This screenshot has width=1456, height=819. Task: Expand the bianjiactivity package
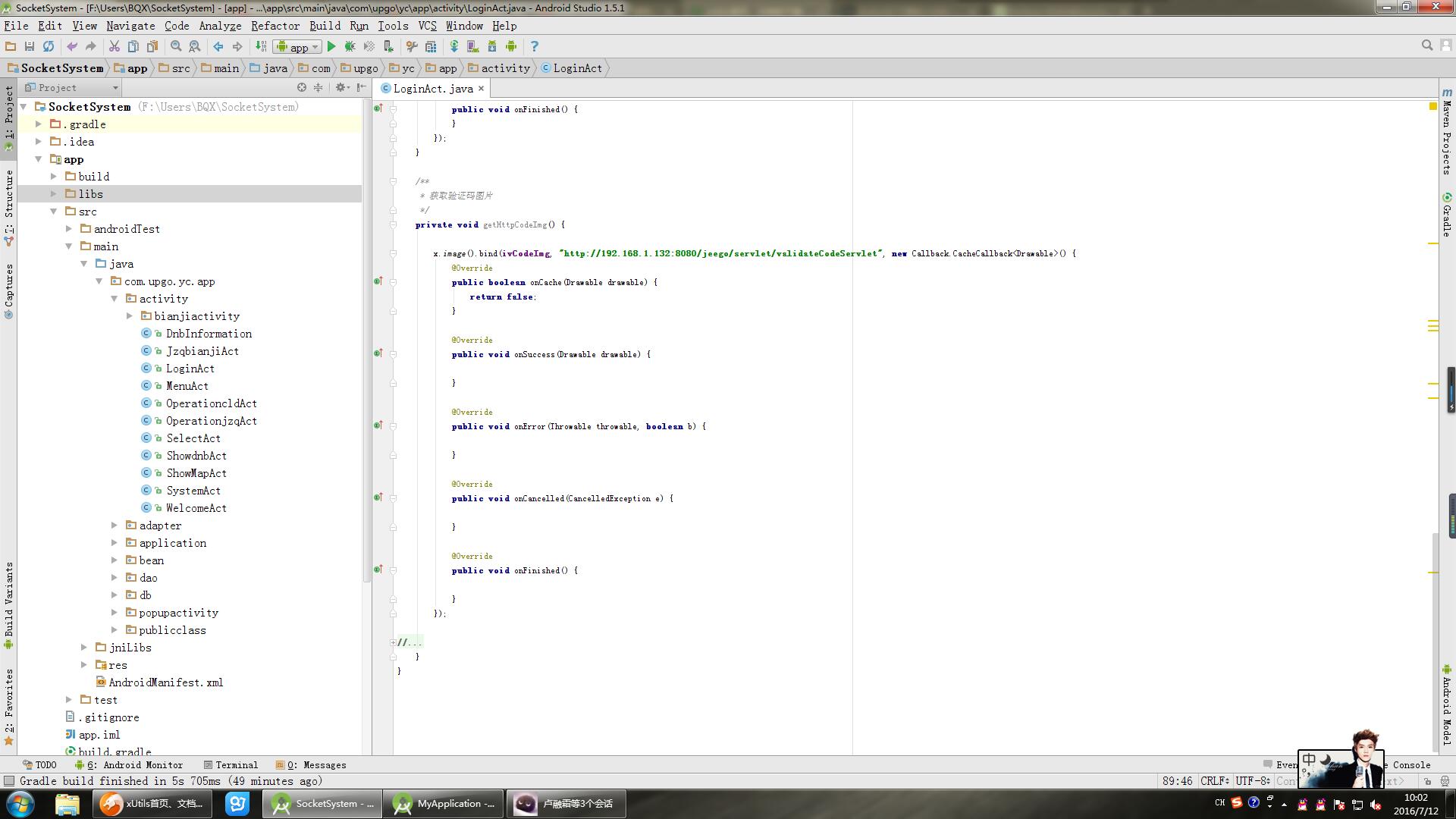tap(130, 316)
